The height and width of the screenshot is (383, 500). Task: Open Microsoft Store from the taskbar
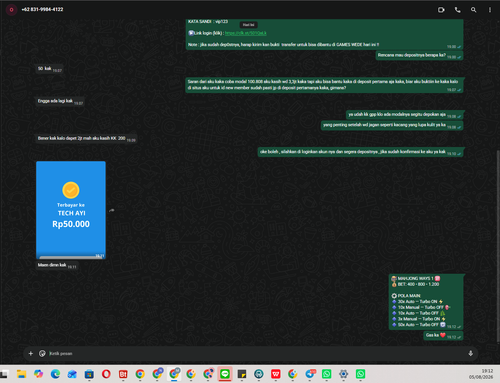coord(89,374)
